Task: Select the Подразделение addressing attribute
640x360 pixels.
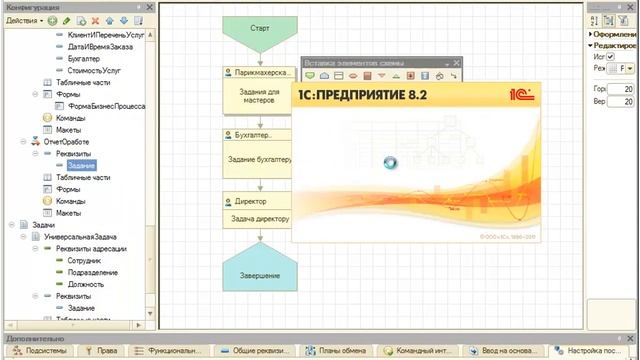Action: pyautogui.click(x=93, y=272)
